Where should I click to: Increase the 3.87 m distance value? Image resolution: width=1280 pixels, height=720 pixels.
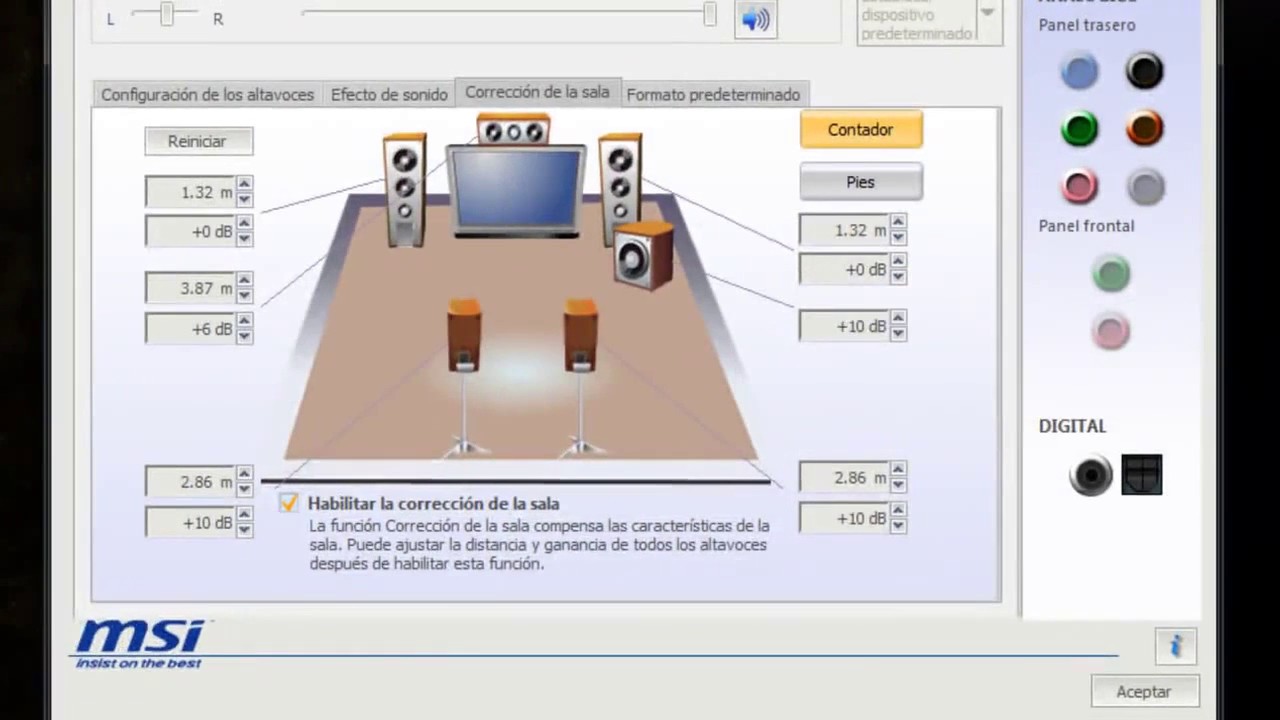(244, 280)
